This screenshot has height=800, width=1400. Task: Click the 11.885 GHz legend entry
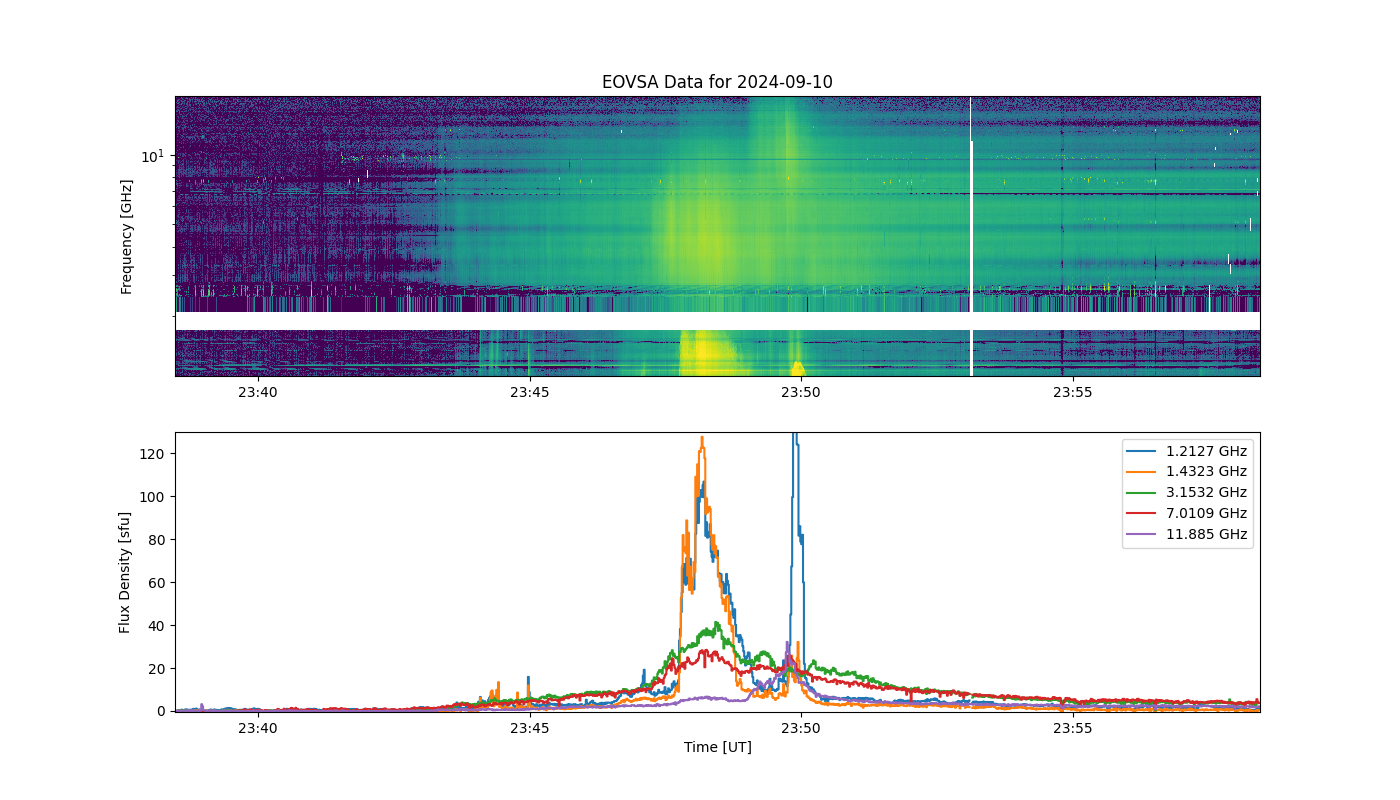(1187, 535)
